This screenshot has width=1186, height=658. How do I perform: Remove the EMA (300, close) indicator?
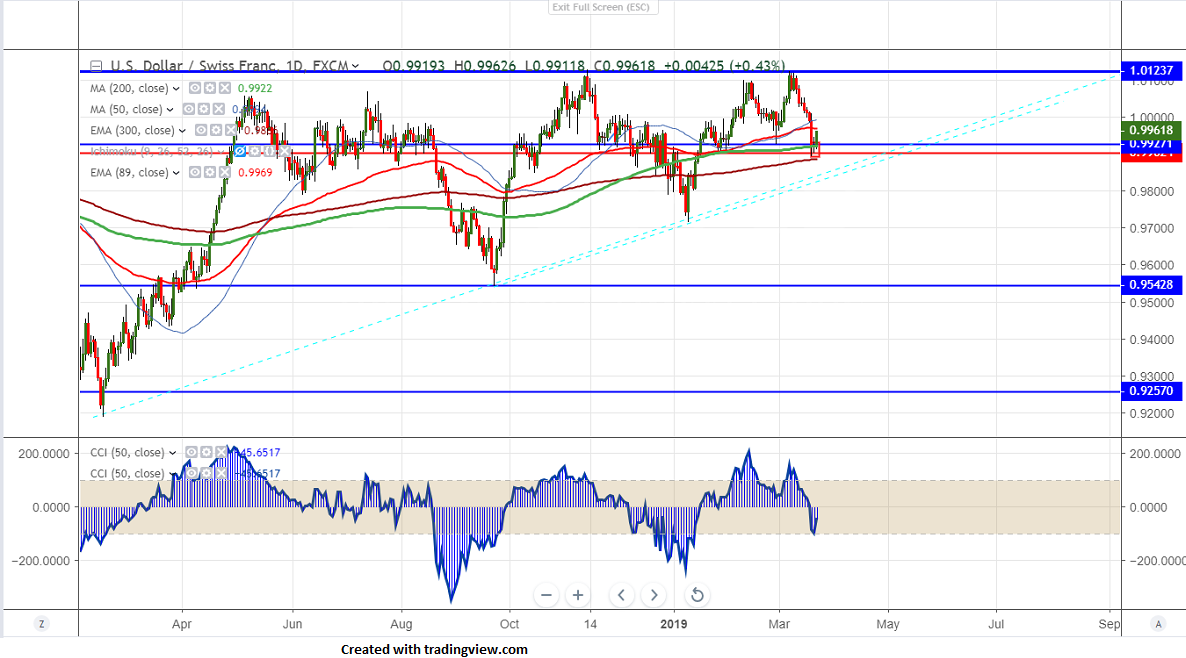(231, 130)
